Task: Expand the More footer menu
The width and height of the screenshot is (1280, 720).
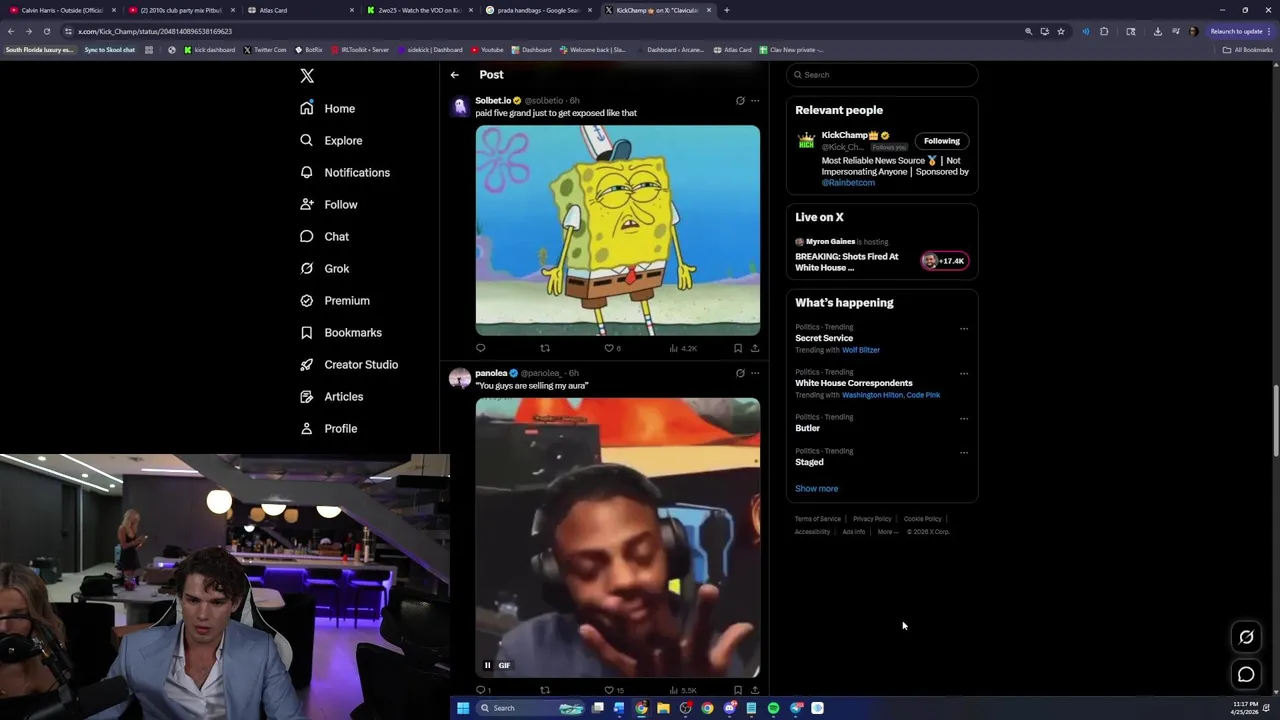Action: click(888, 532)
